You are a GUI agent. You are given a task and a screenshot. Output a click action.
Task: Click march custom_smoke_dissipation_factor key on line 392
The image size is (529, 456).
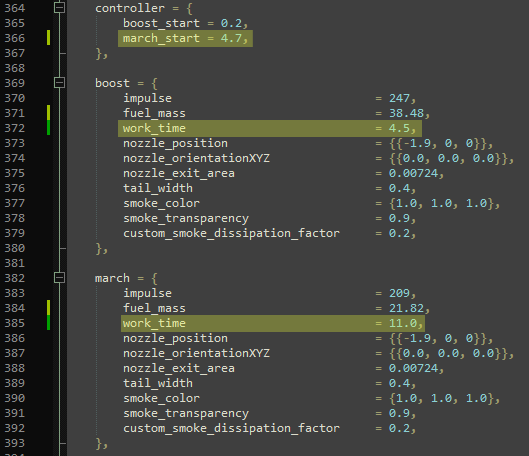(231, 428)
